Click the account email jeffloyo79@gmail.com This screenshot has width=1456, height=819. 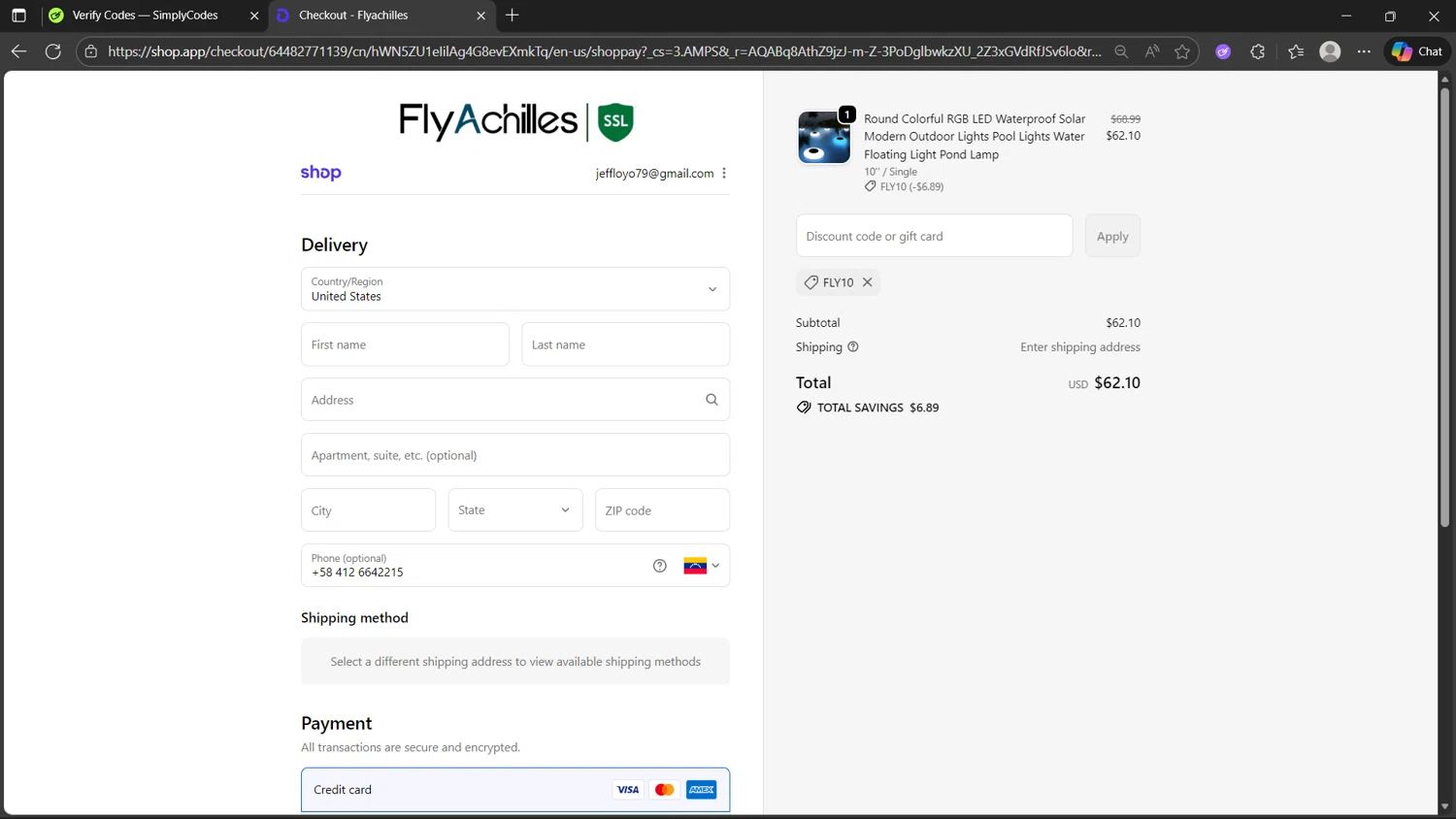click(x=654, y=173)
